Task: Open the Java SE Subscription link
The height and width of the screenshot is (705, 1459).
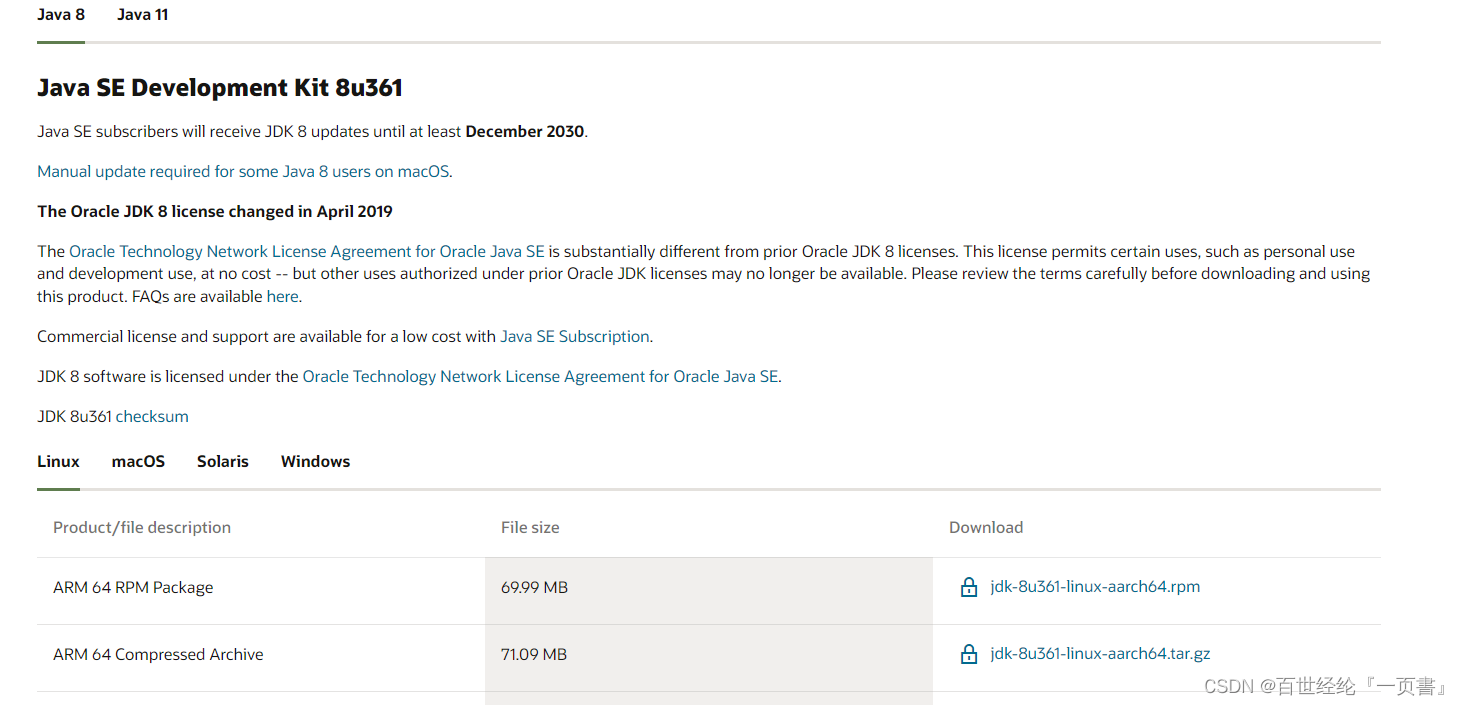Action: [575, 336]
